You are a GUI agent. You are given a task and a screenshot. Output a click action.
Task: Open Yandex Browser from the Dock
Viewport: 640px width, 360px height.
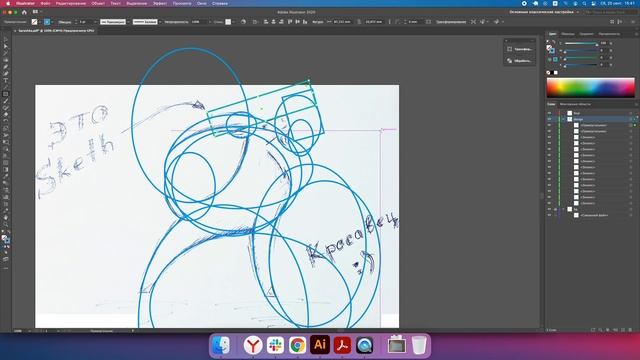253,345
